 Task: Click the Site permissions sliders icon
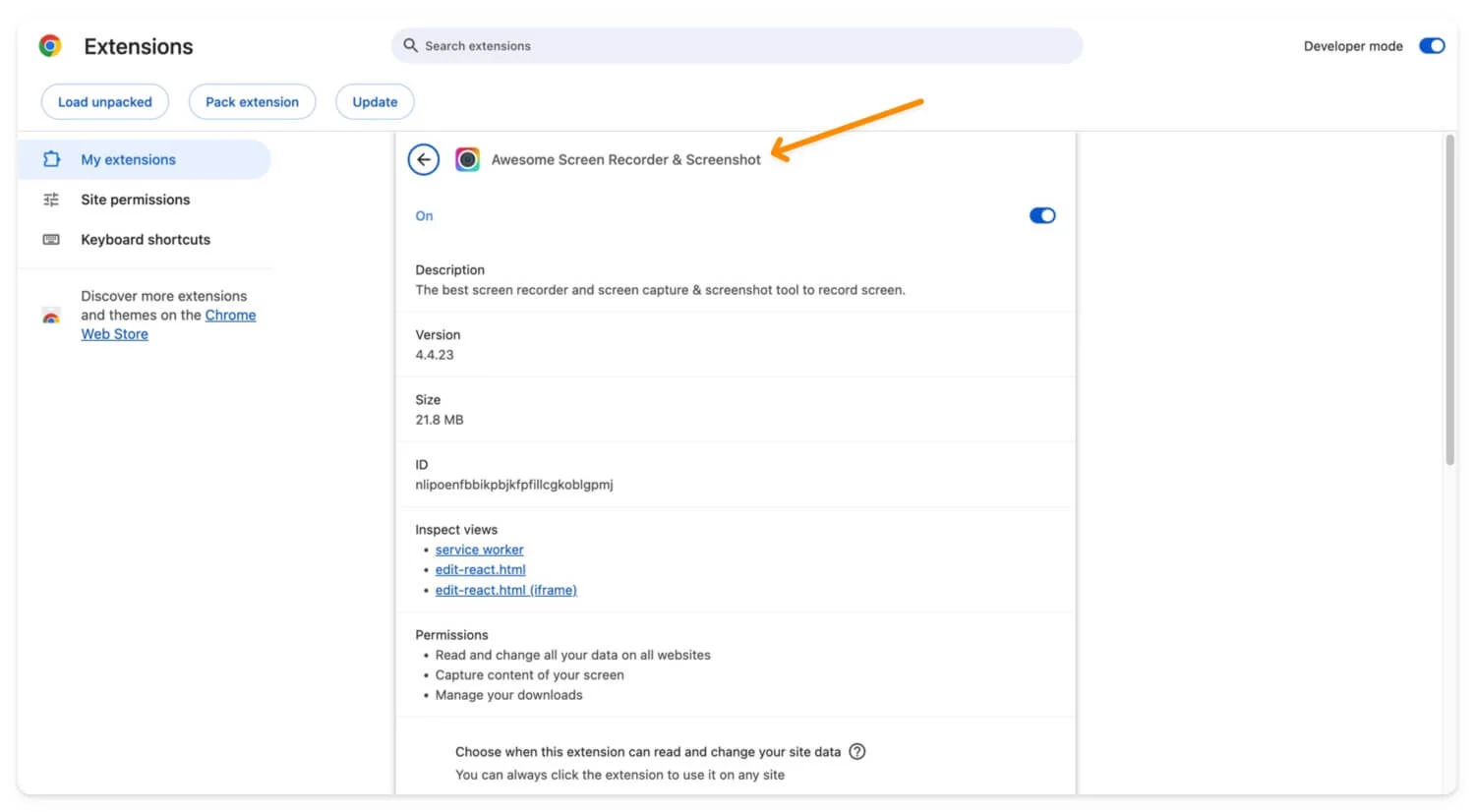(52, 200)
